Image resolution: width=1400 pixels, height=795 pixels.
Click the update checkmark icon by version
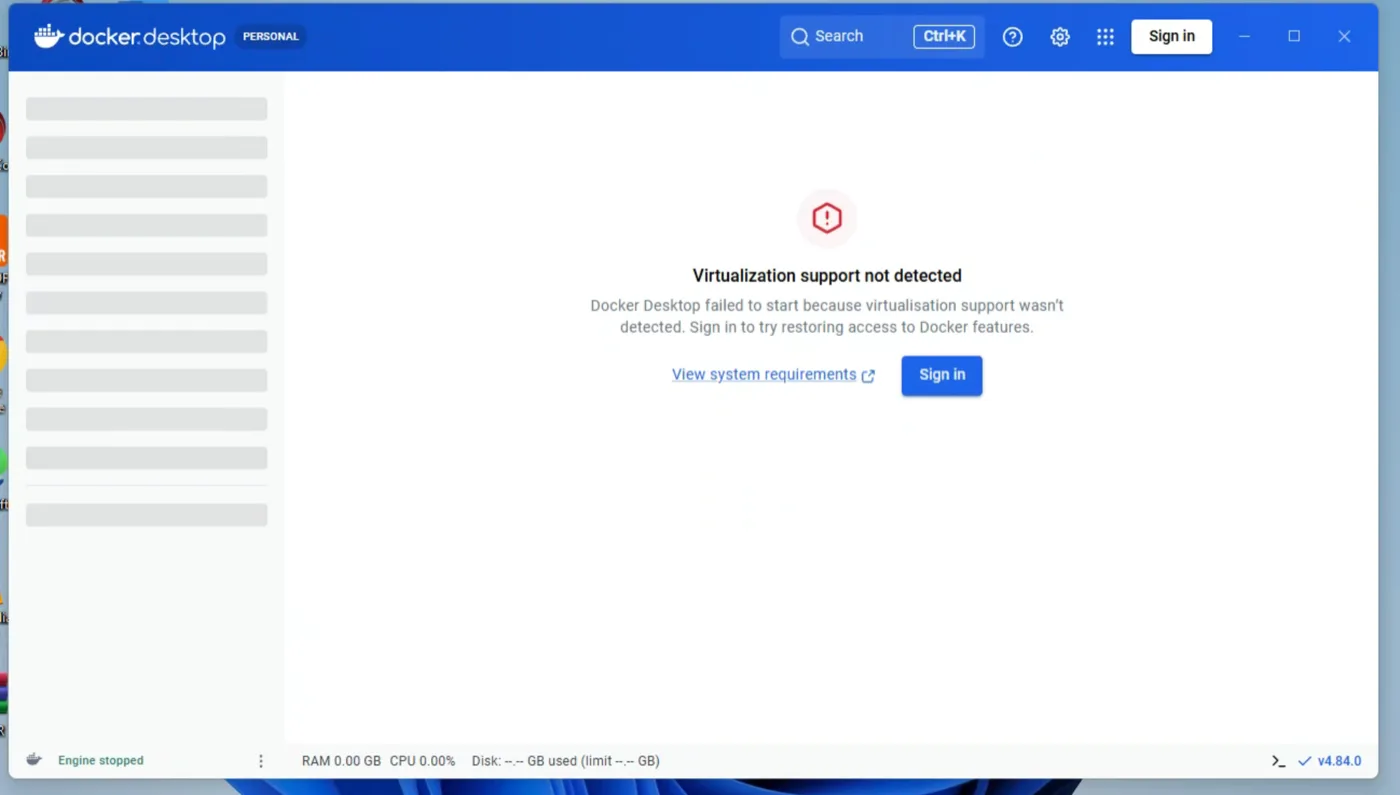pyautogui.click(x=1304, y=761)
